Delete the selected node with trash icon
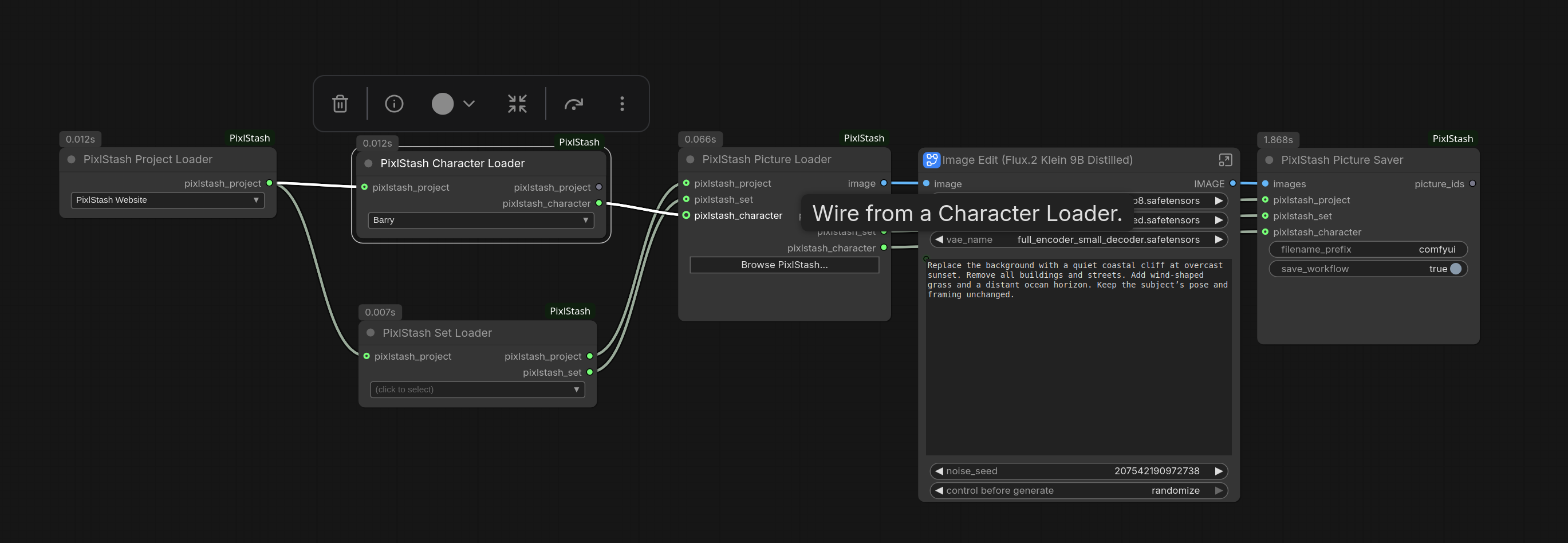The width and height of the screenshot is (1568, 543). click(340, 104)
